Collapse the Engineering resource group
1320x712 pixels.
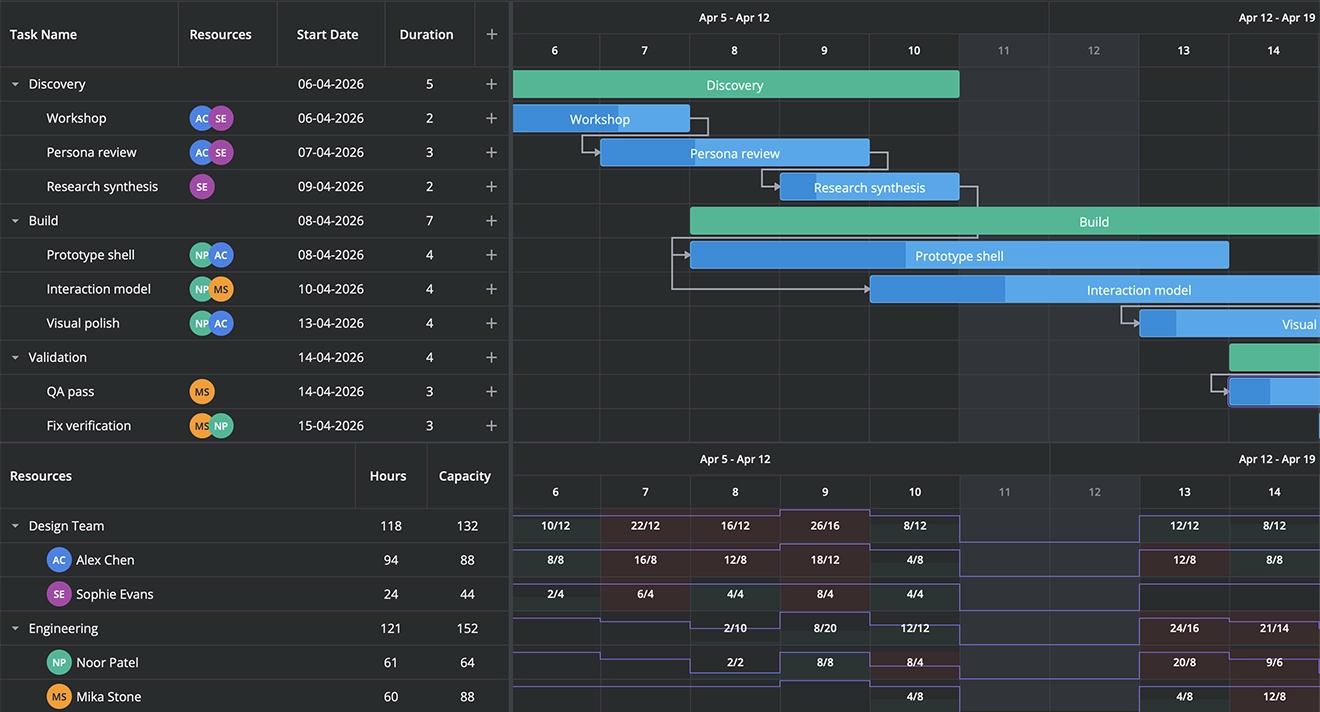click(15, 629)
